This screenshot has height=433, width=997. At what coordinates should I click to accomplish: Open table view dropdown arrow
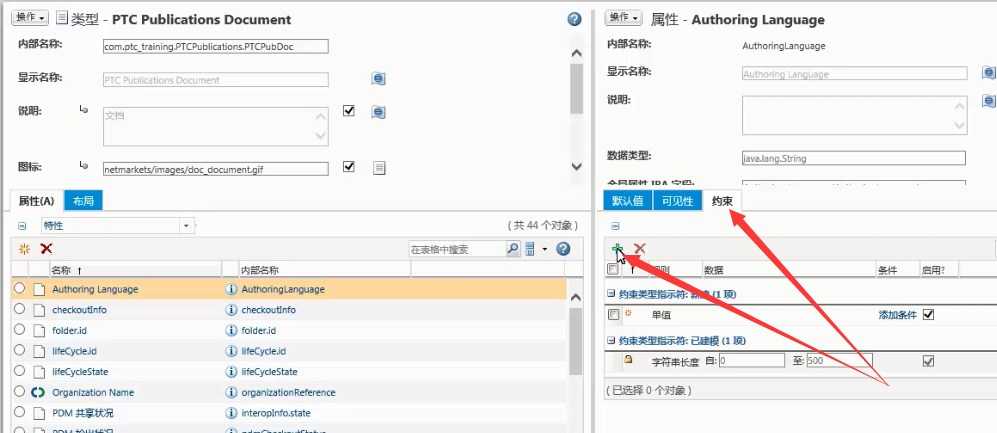click(x=545, y=249)
